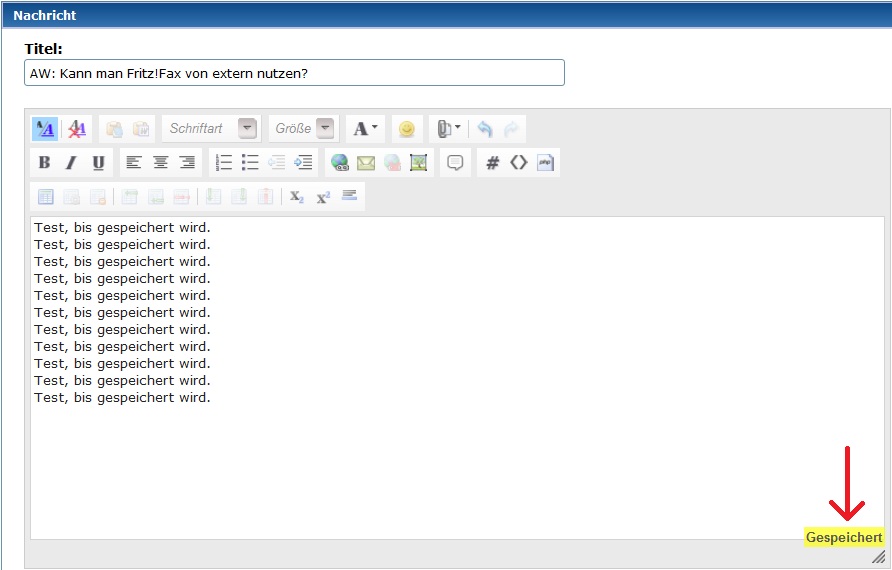892x570 pixels.
Task: Click the remove text formatting icon
Action: pos(77,129)
